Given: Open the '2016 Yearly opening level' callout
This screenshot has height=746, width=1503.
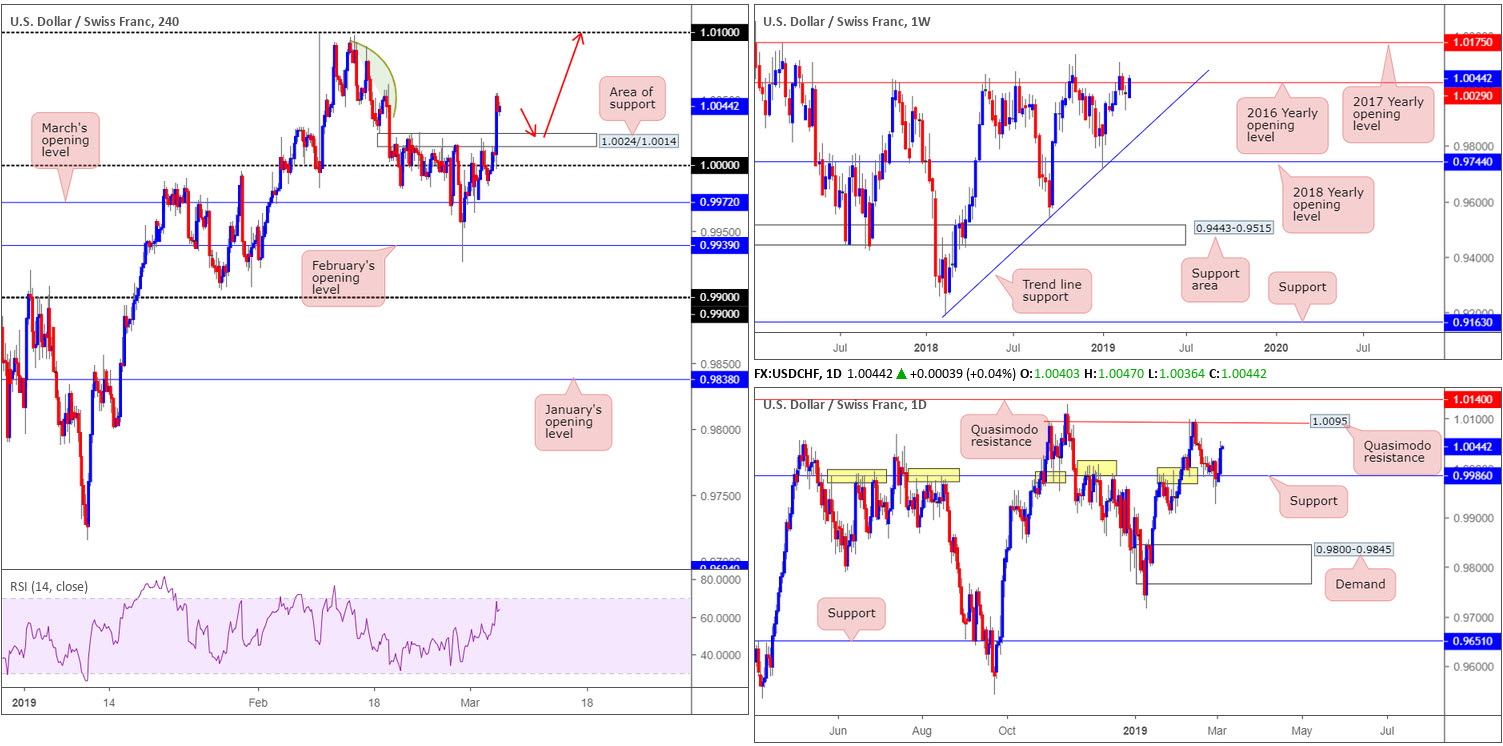Looking at the screenshot, I should tap(1282, 126).
